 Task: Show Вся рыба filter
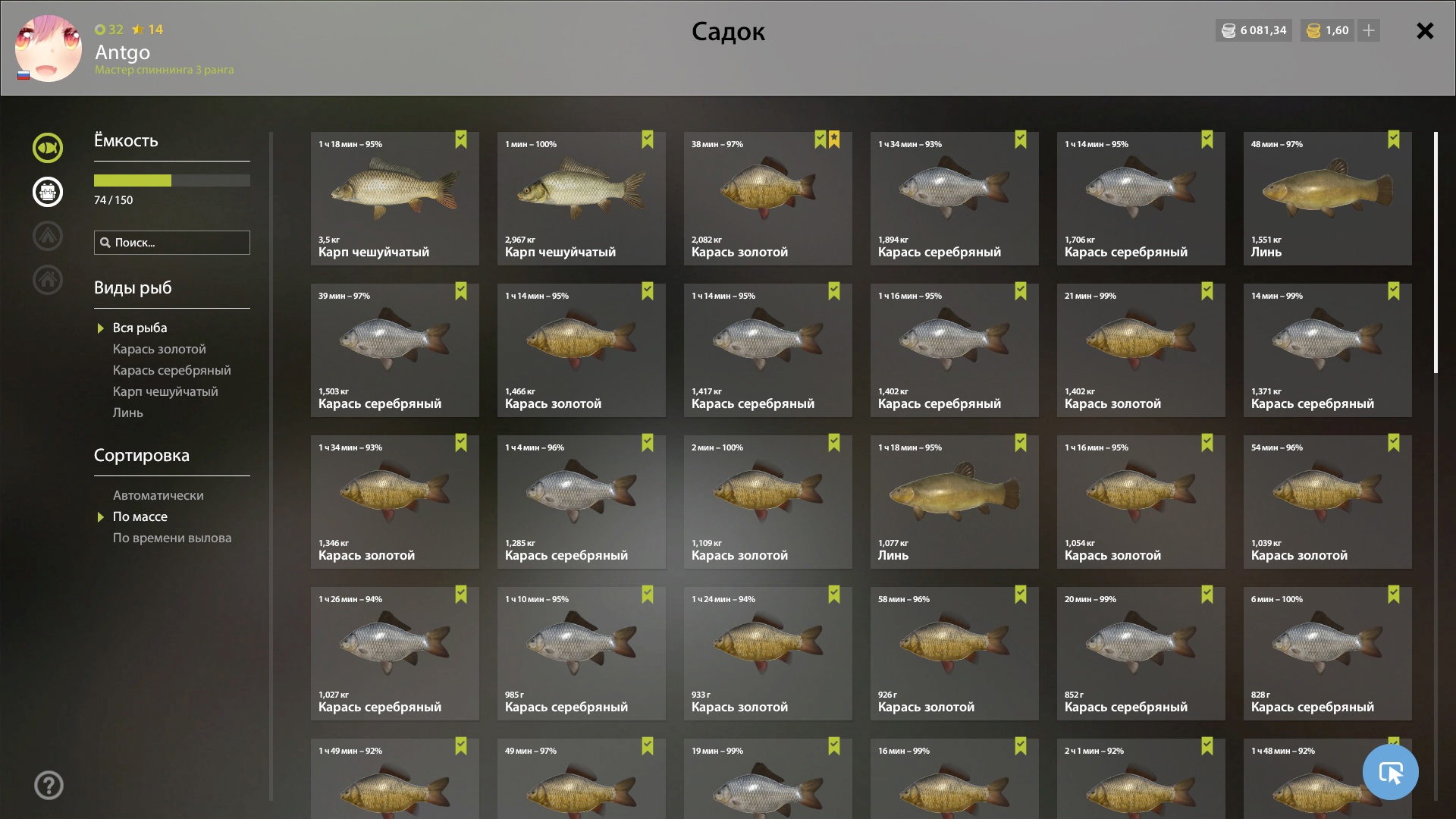click(140, 328)
